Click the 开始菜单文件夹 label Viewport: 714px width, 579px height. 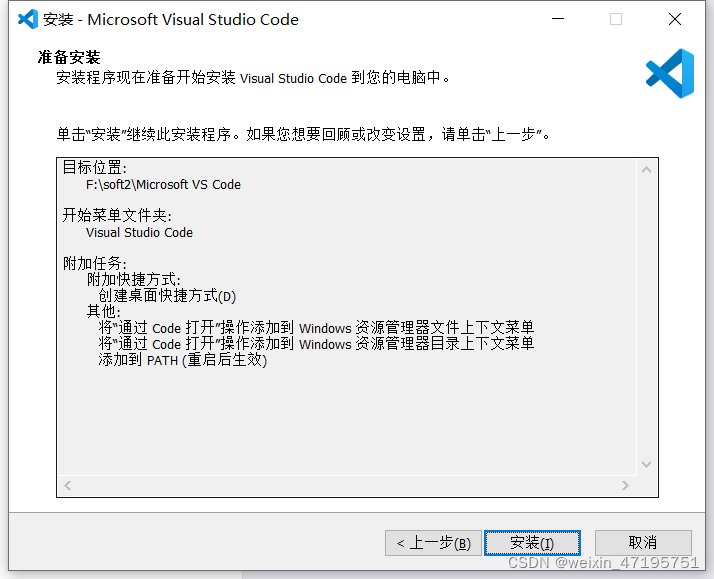coord(117,215)
